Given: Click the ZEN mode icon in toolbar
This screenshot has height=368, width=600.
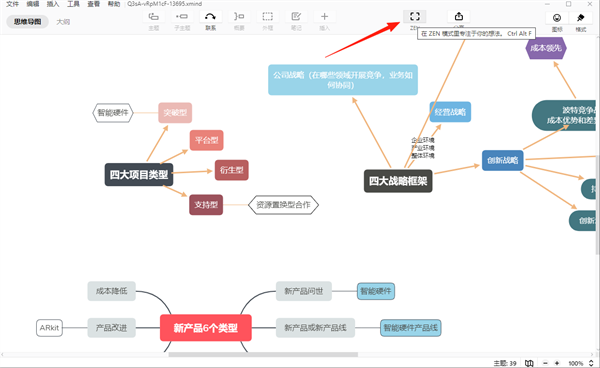Looking at the screenshot, I should pos(415,16).
